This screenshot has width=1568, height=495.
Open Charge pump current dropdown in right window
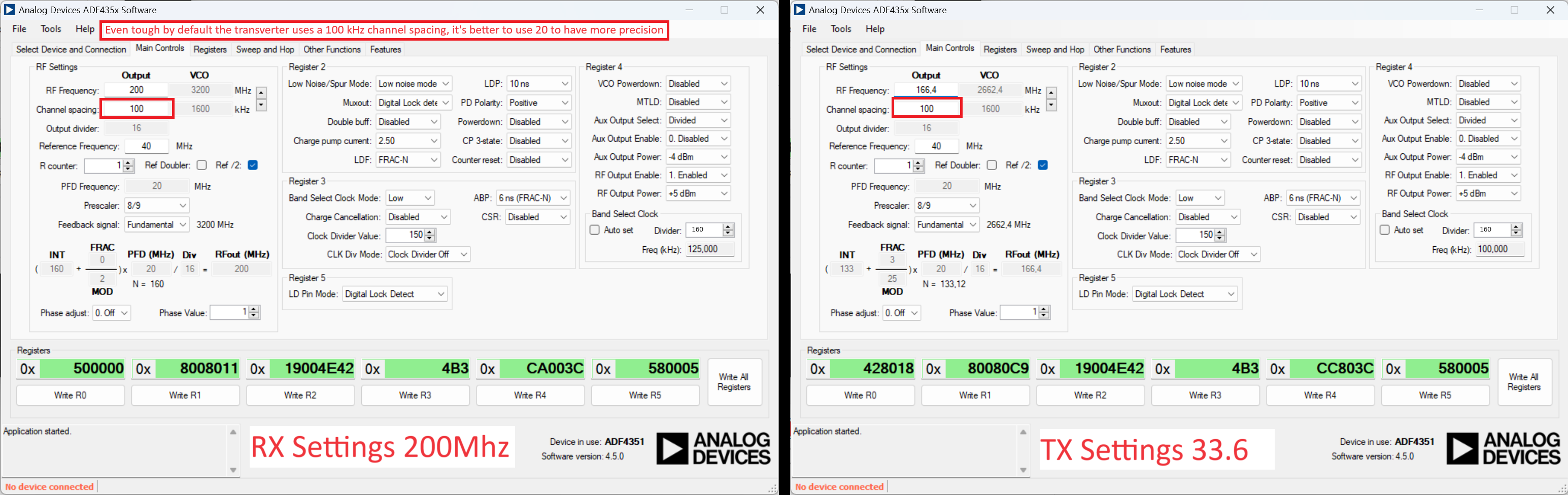point(1198,141)
